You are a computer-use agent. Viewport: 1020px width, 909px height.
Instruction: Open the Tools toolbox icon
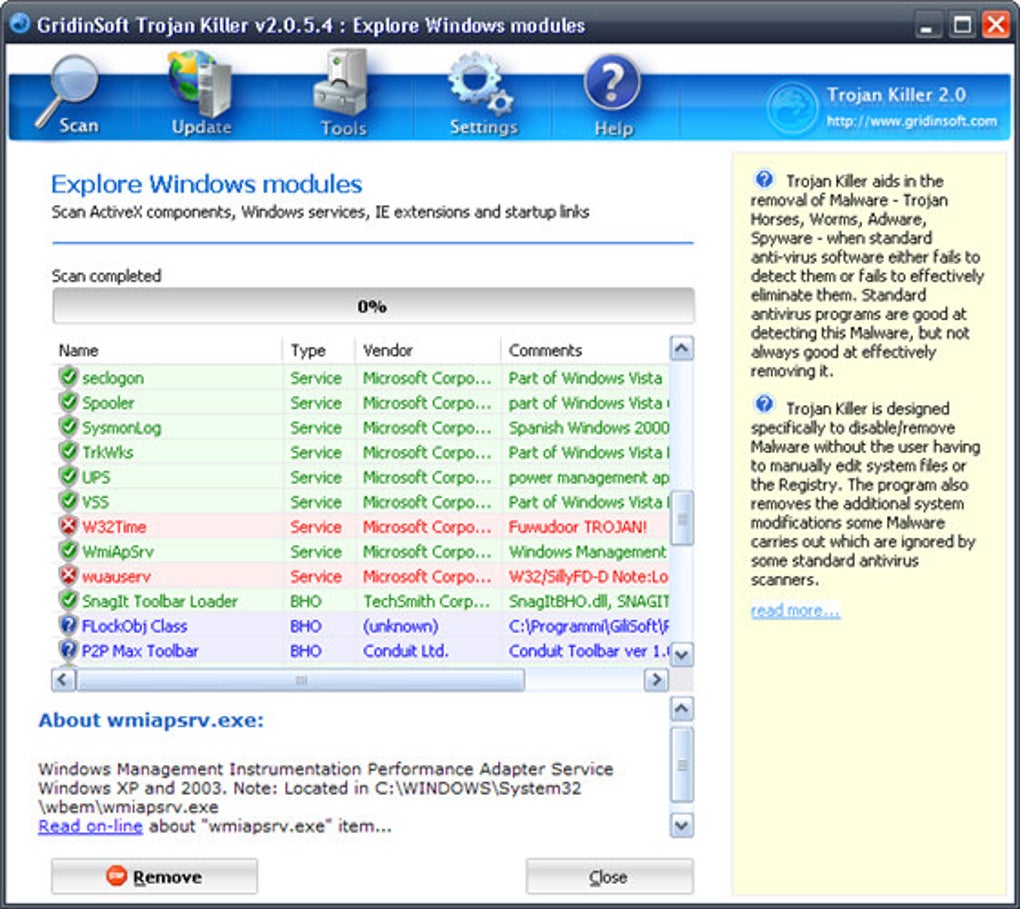343,93
